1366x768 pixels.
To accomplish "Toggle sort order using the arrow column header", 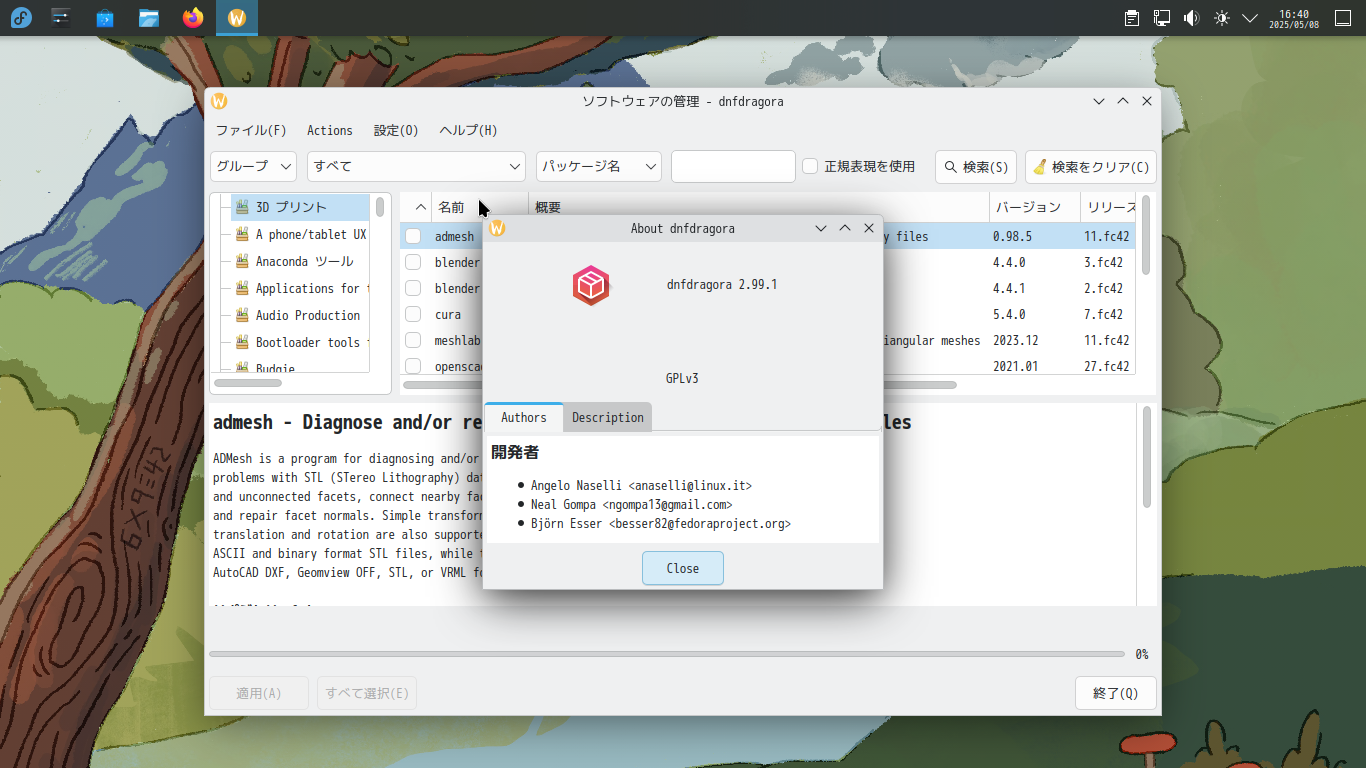I will [x=416, y=207].
